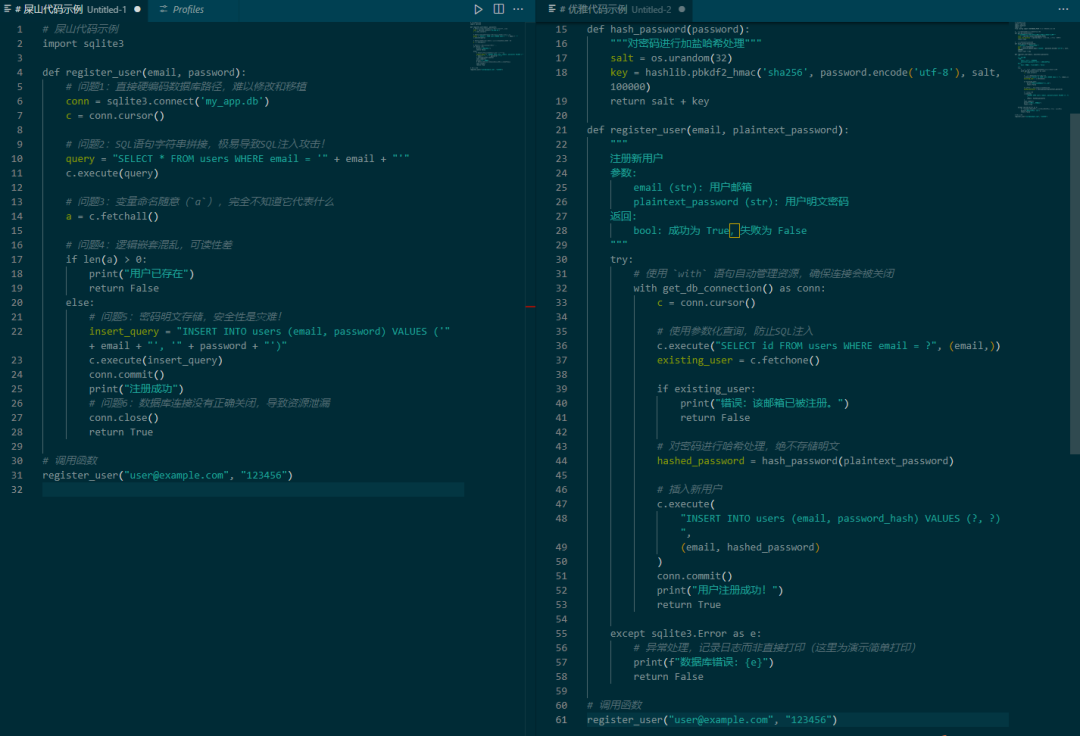Select line number 30 in right editor

[561, 259]
